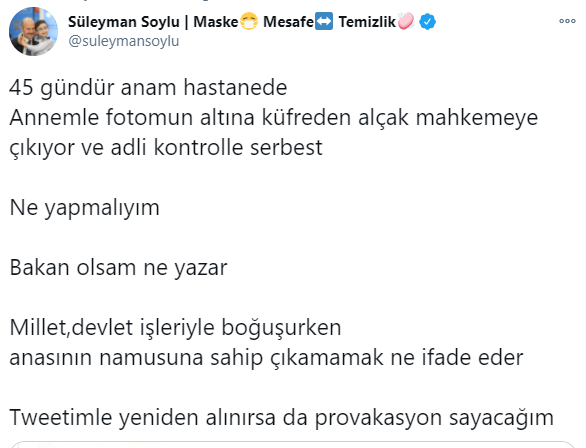This screenshot has height=448, width=586.
Task: Click the 'Bakan olsam ne yazar' line
Action: [x=118, y=268]
